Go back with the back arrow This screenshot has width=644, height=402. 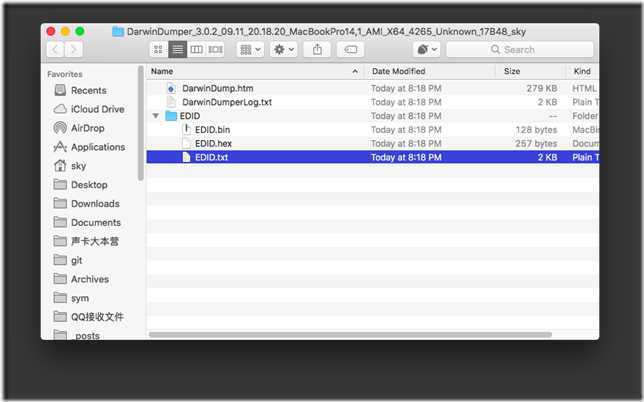tap(55, 50)
